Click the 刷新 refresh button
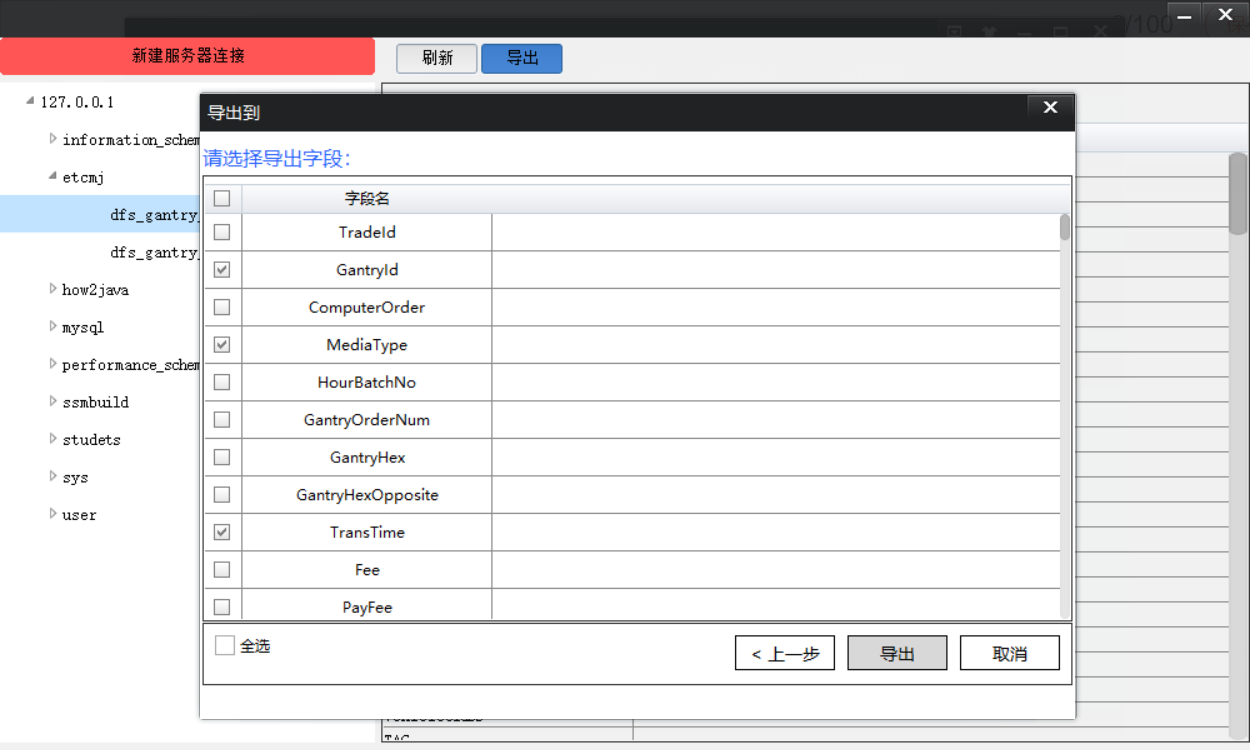 click(437, 58)
